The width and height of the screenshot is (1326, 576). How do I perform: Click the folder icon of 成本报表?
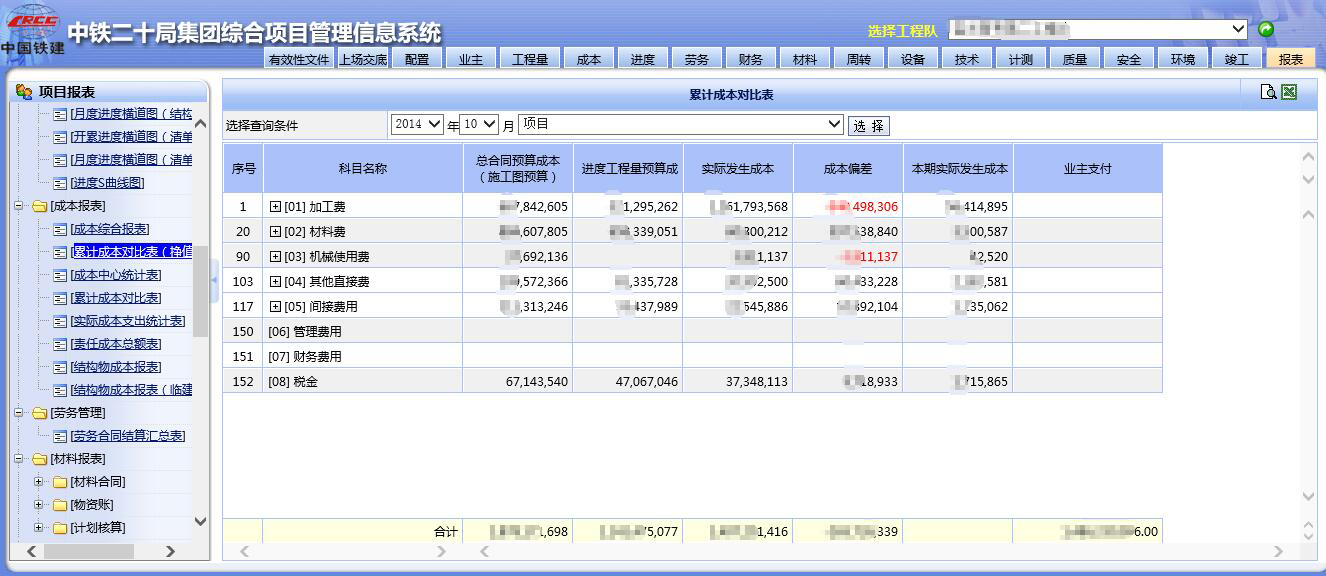coord(40,206)
